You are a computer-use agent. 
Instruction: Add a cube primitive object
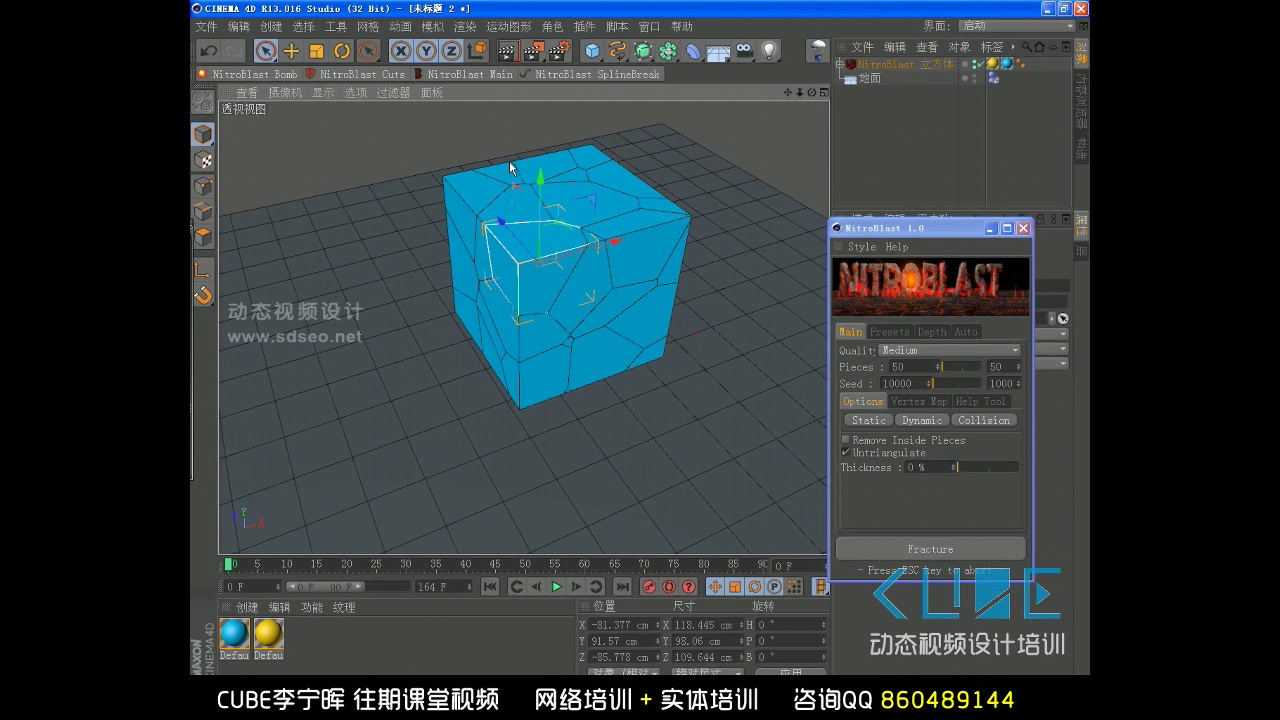click(593, 51)
